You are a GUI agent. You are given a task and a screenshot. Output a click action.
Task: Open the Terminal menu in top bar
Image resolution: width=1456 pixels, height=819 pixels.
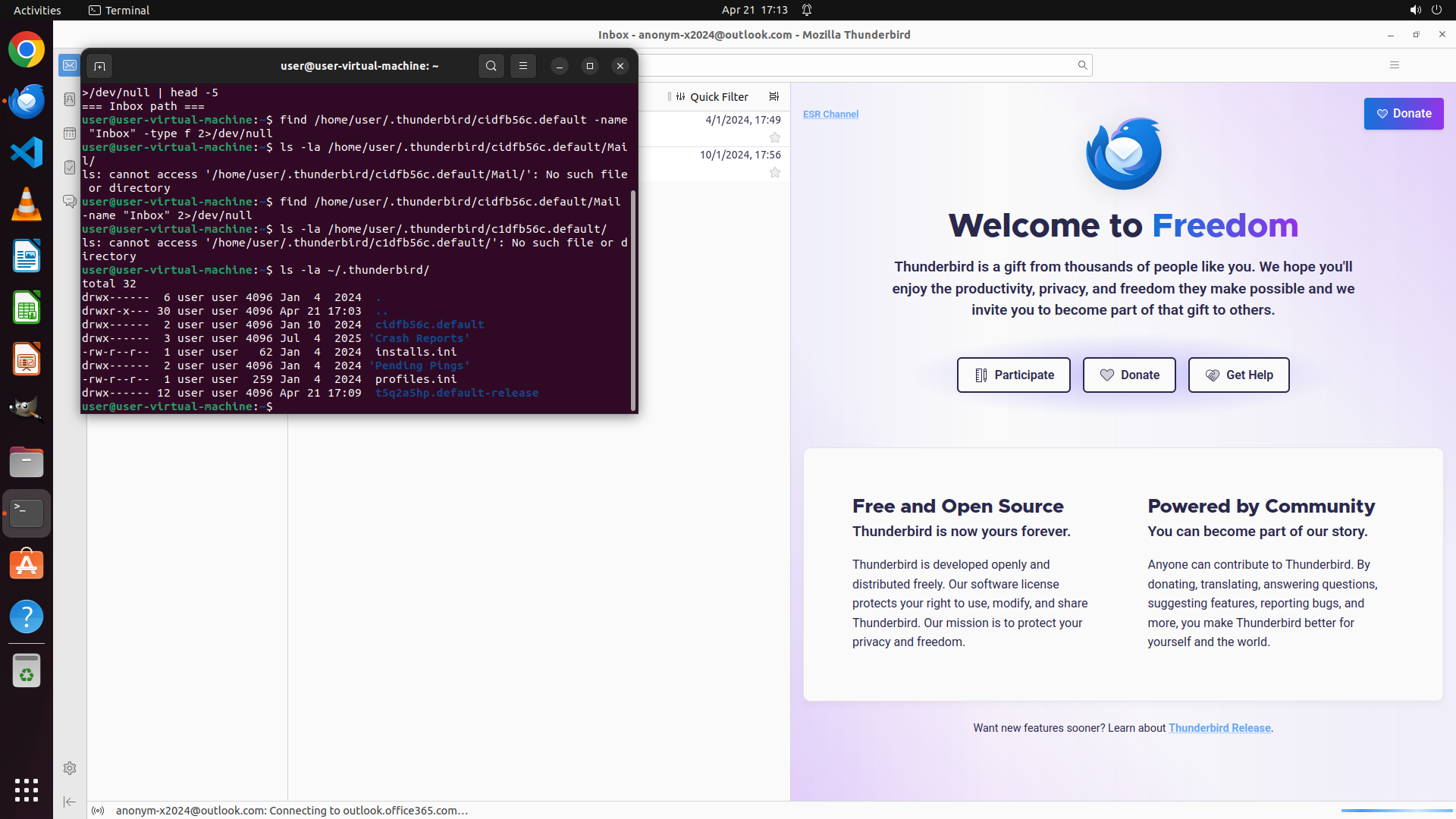coord(119,10)
